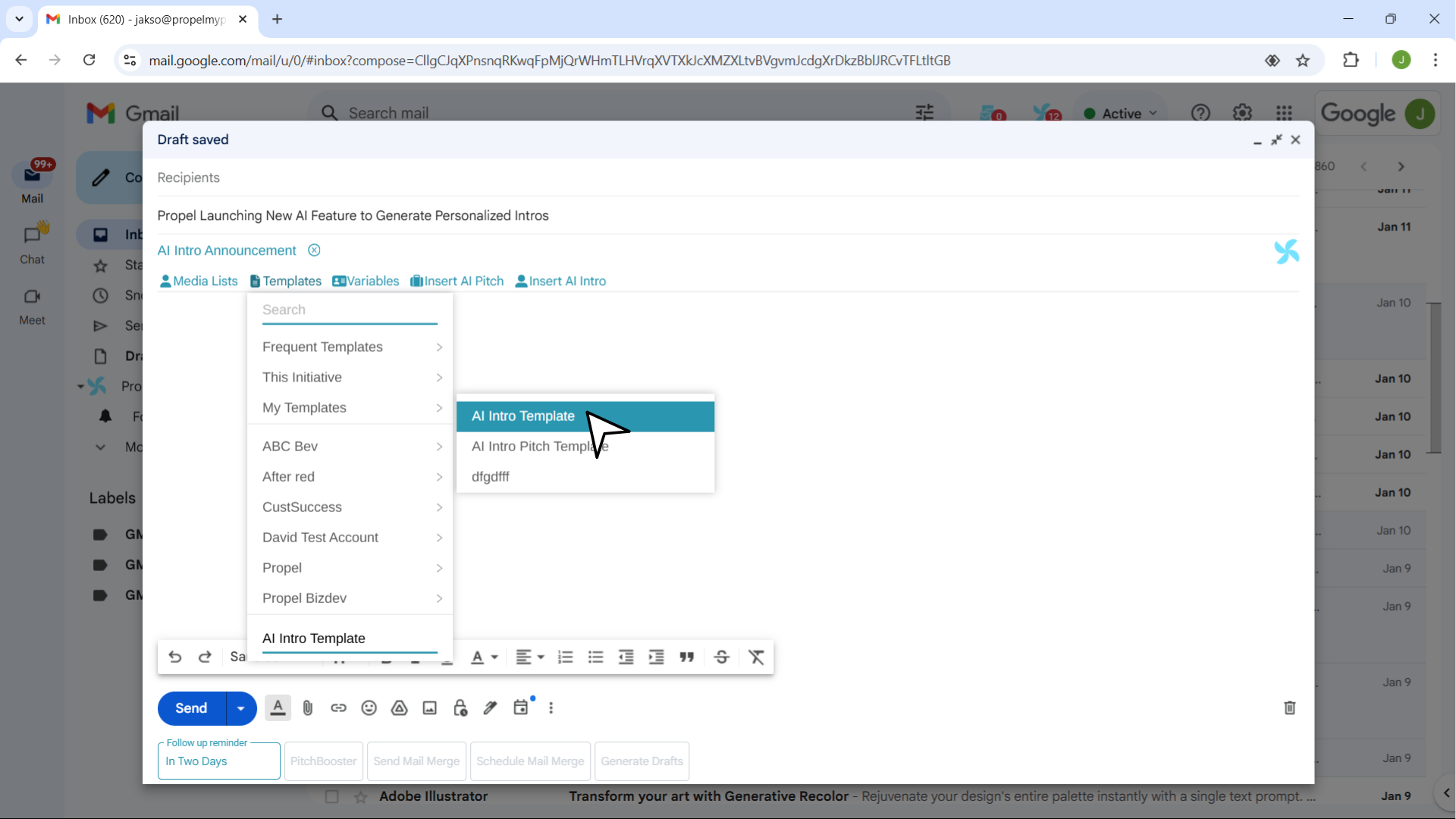Insert photo into email
This screenshot has height=819, width=1456.
tap(430, 708)
